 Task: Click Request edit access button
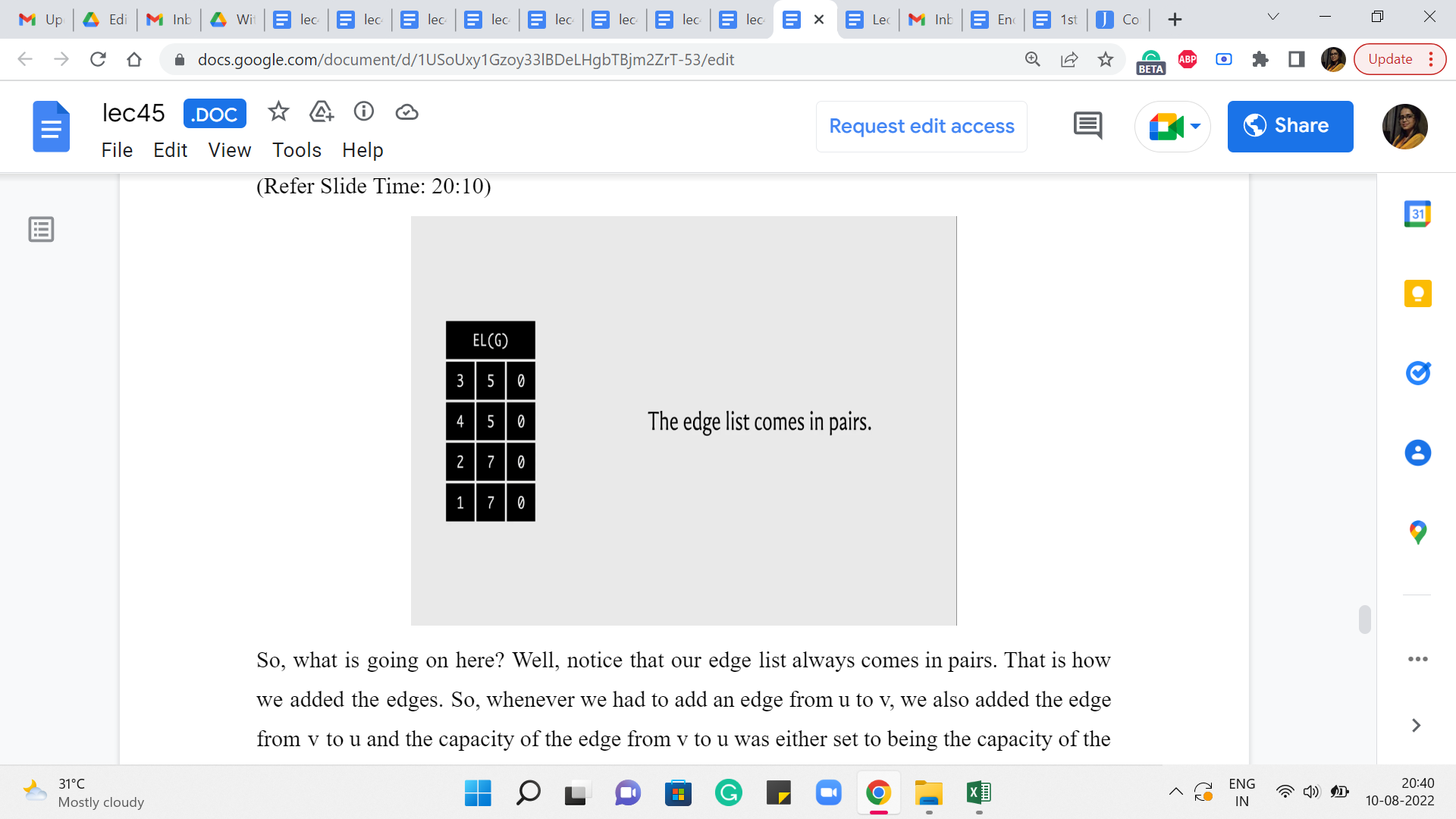pos(921,126)
